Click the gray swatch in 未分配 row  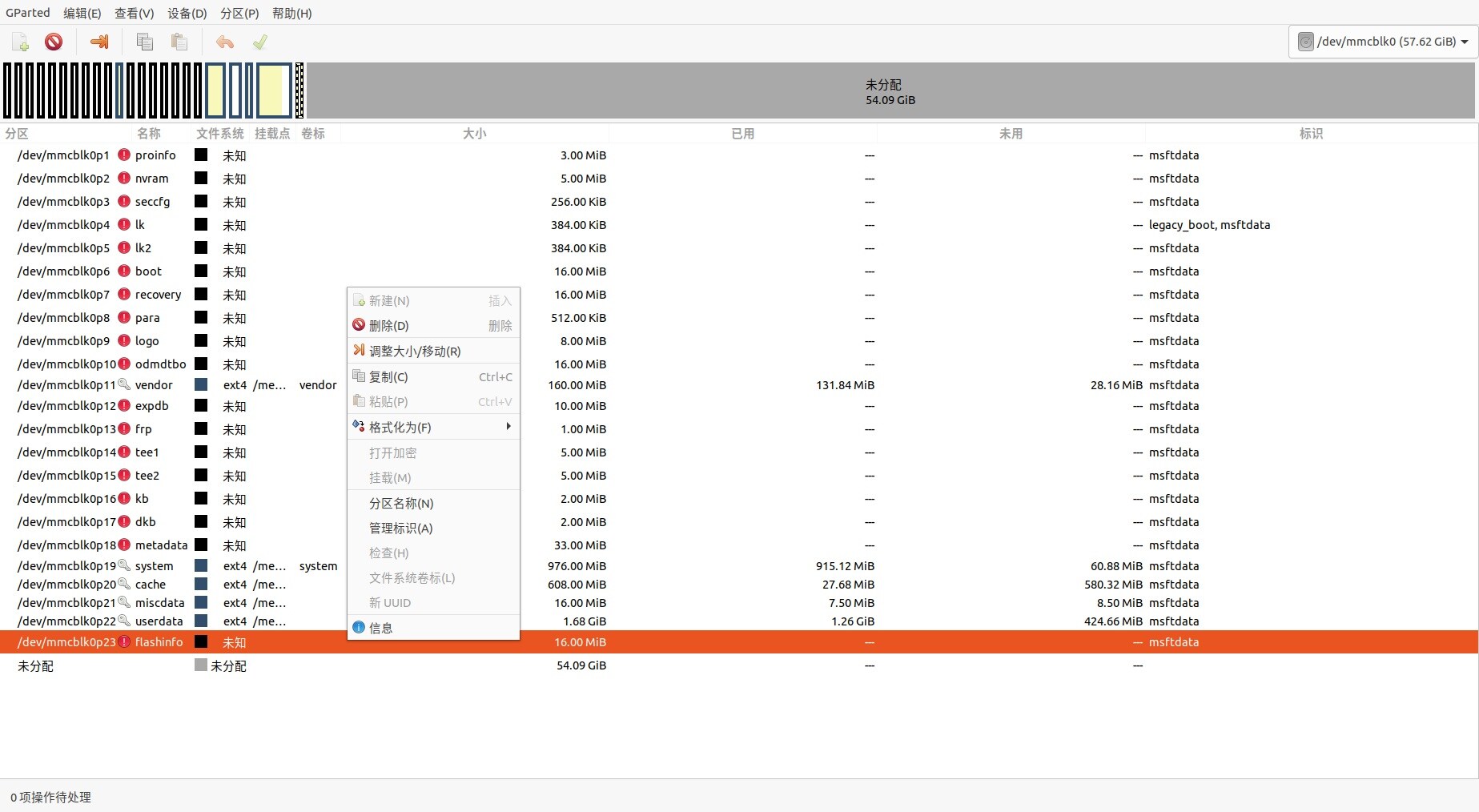[x=201, y=665]
